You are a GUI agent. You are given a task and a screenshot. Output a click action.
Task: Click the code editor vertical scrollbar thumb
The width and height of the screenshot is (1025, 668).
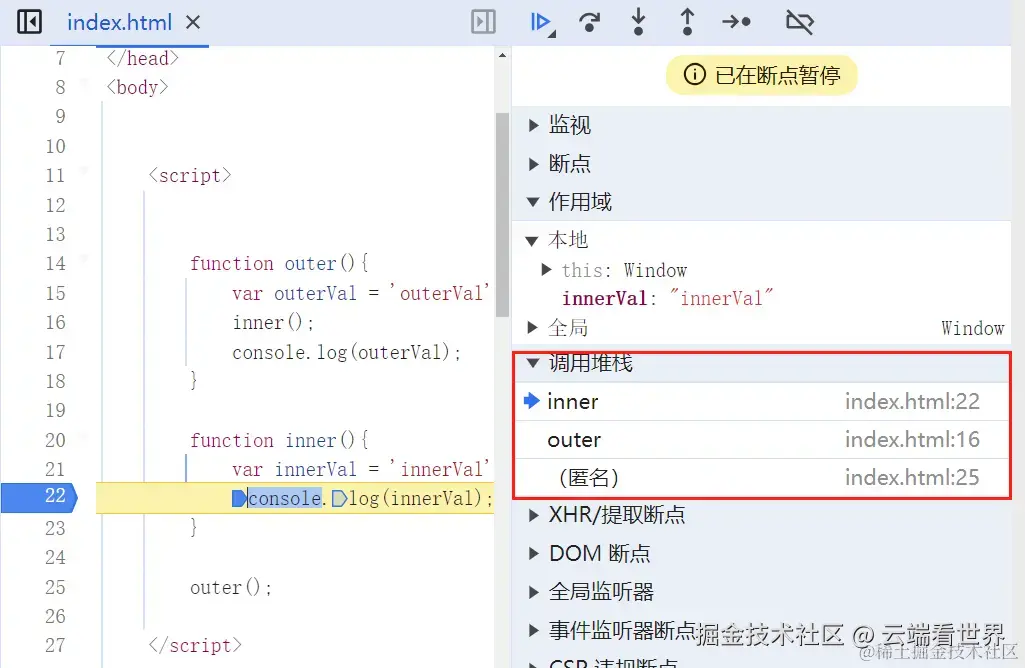click(x=502, y=214)
